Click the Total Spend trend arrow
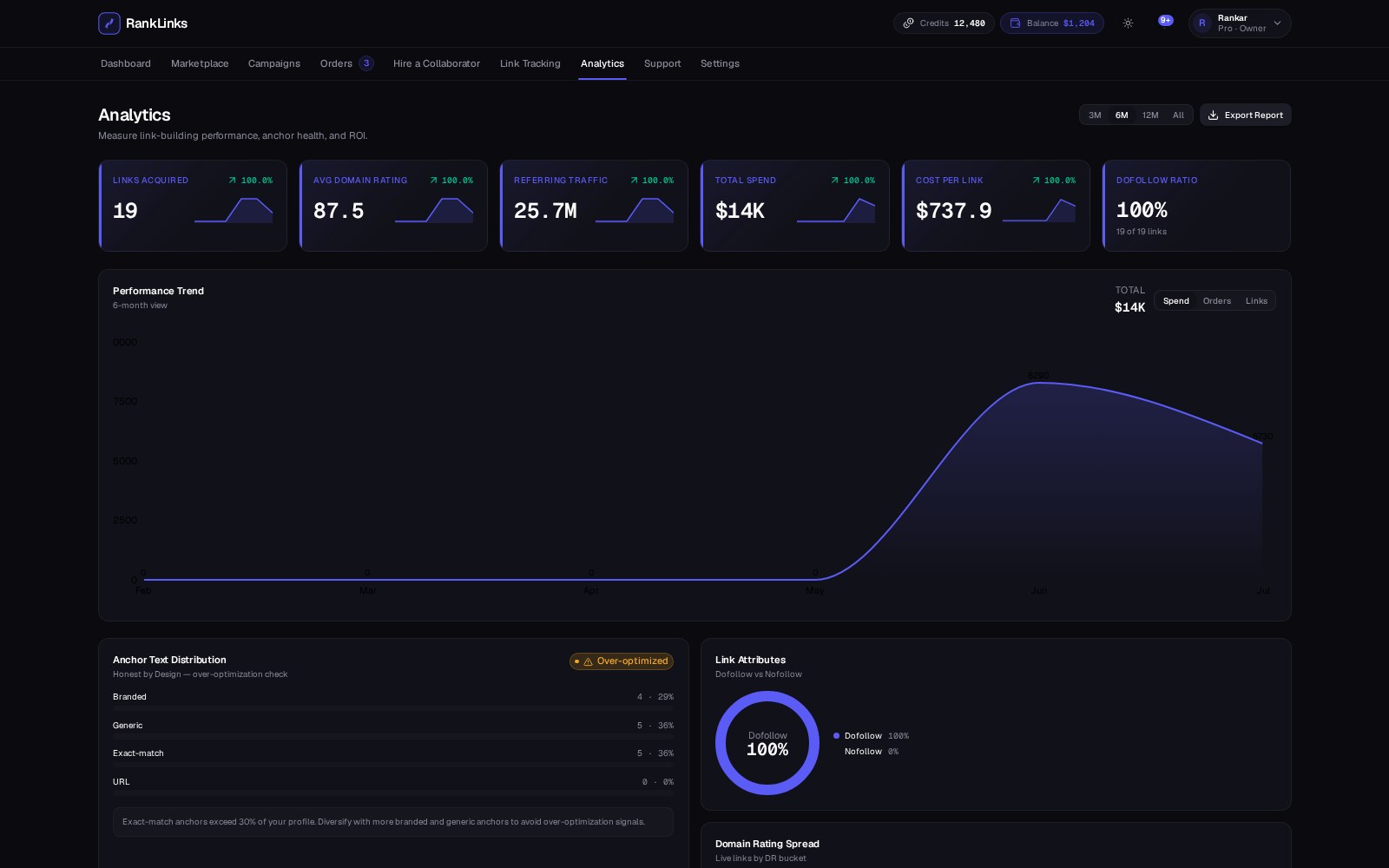 coord(834,181)
